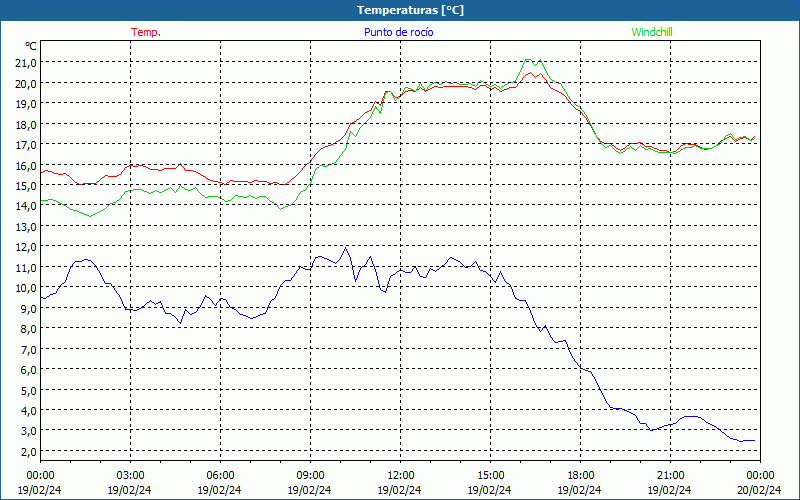Click the '15,0' y-axis value
The width and height of the screenshot is (800, 500).
tap(26, 186)
